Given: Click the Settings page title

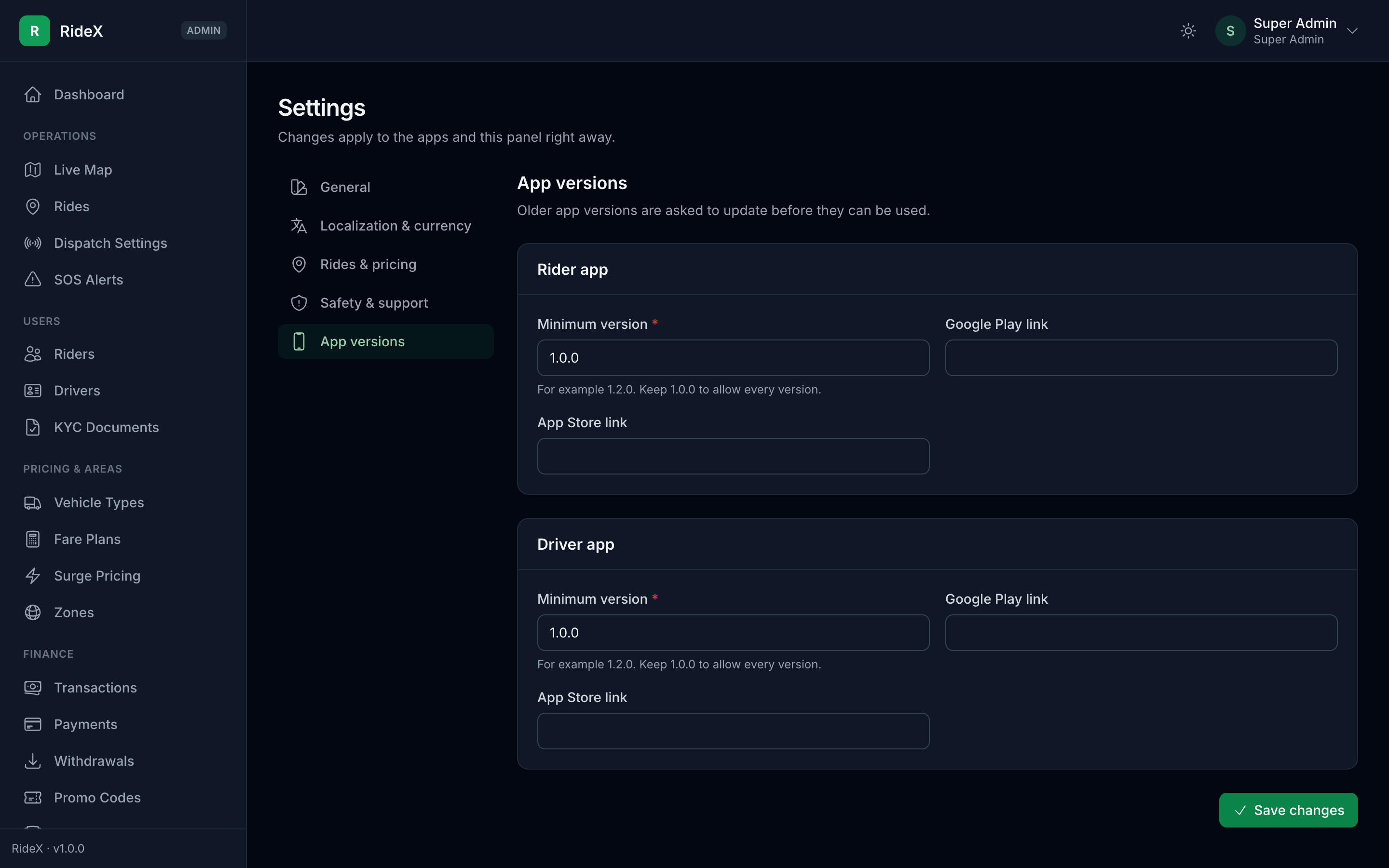Looking at the screenshot, I should tap(321, 108).
